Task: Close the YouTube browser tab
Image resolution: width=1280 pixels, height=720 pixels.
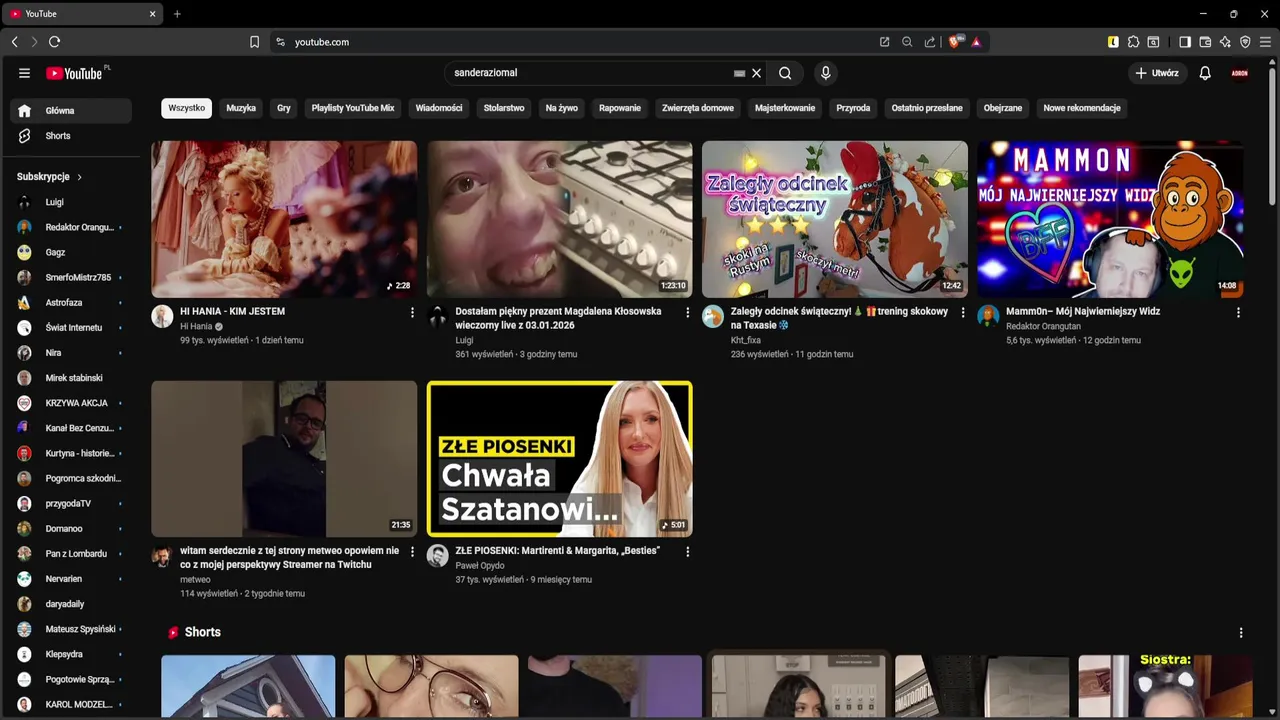Action: (x=153, y=14)
